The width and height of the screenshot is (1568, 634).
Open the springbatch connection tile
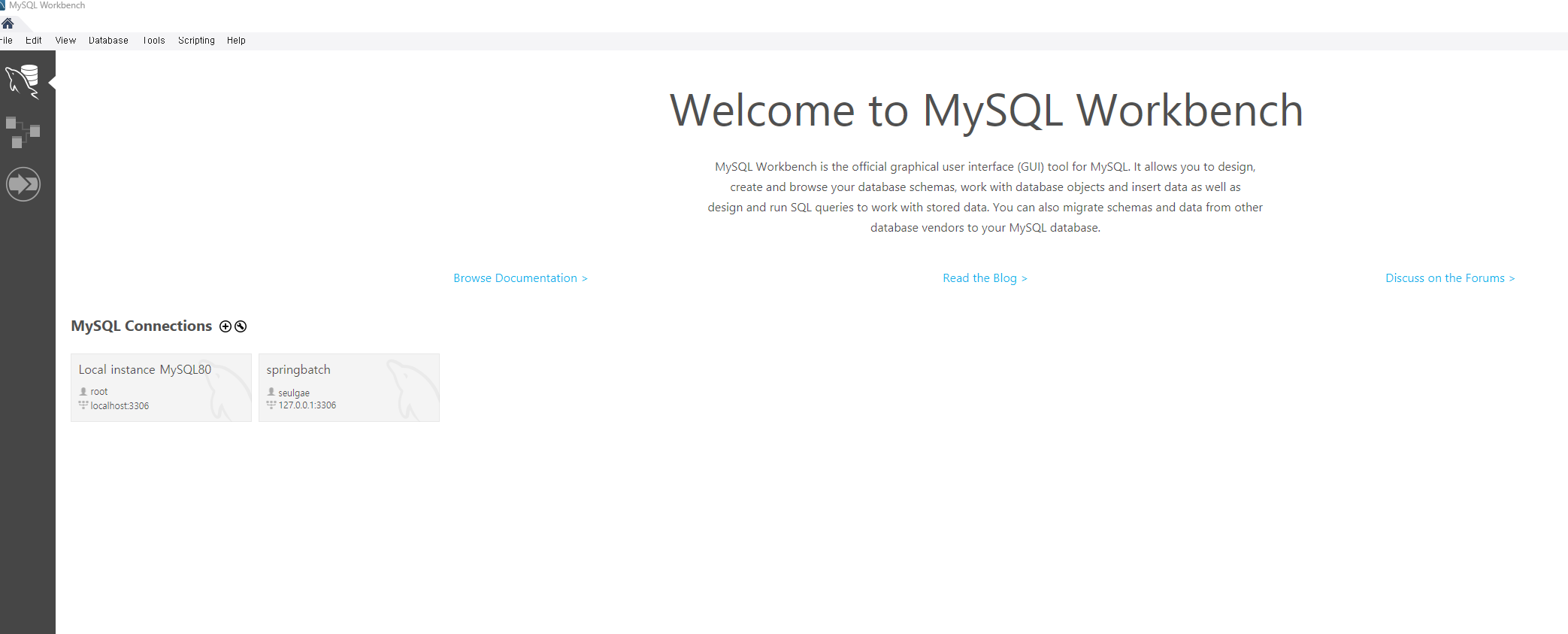(x=349, y=387)
